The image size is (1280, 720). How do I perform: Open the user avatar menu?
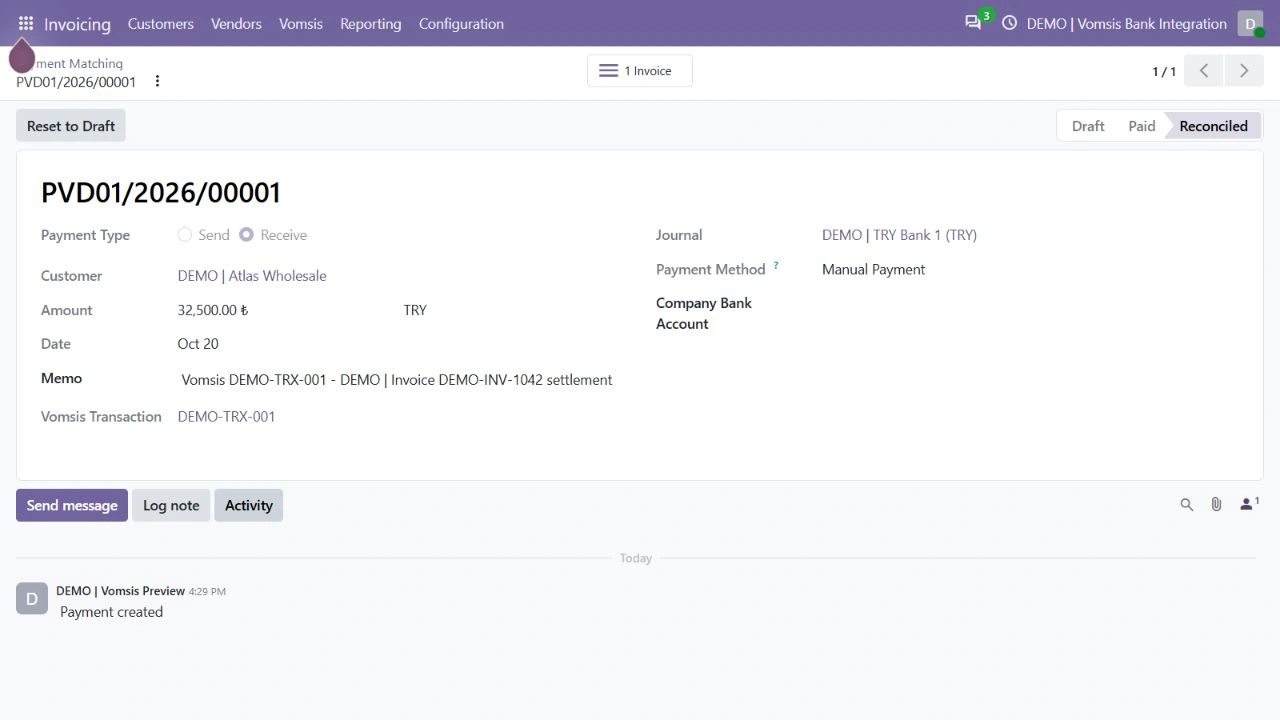tap(1250, 23)
